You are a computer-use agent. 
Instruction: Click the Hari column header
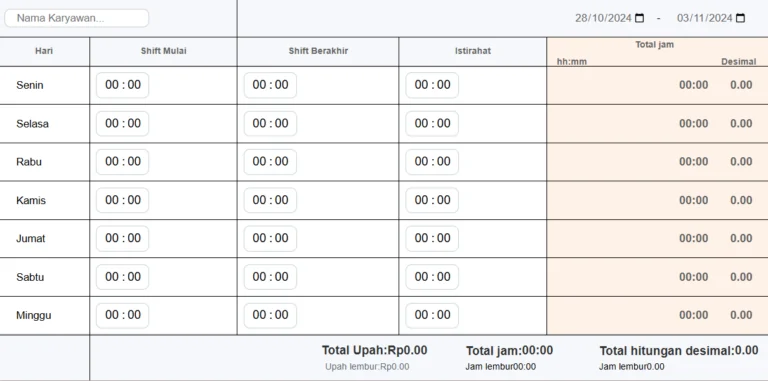point(44,51)
